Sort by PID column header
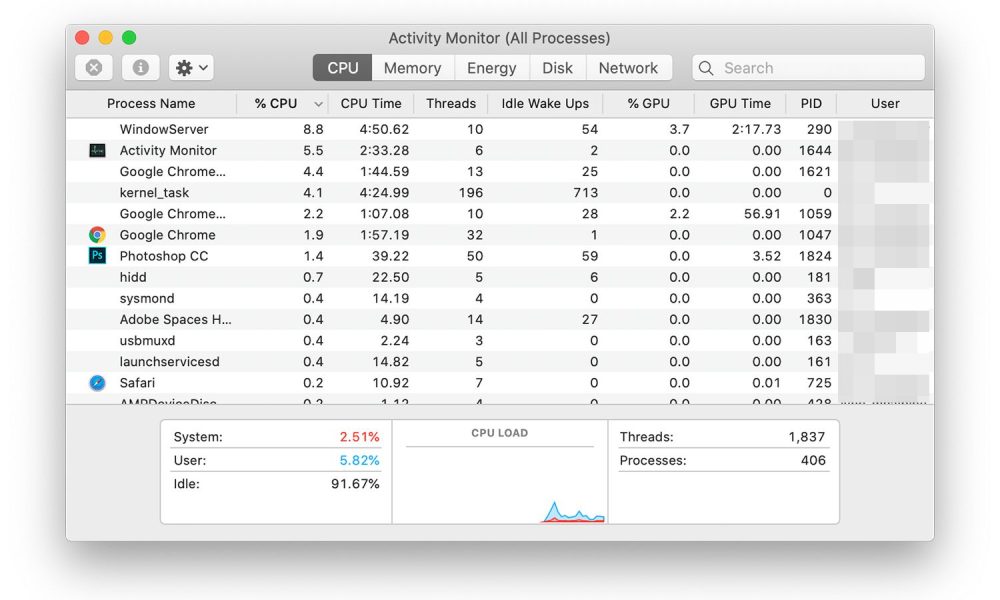 [811, 103]
